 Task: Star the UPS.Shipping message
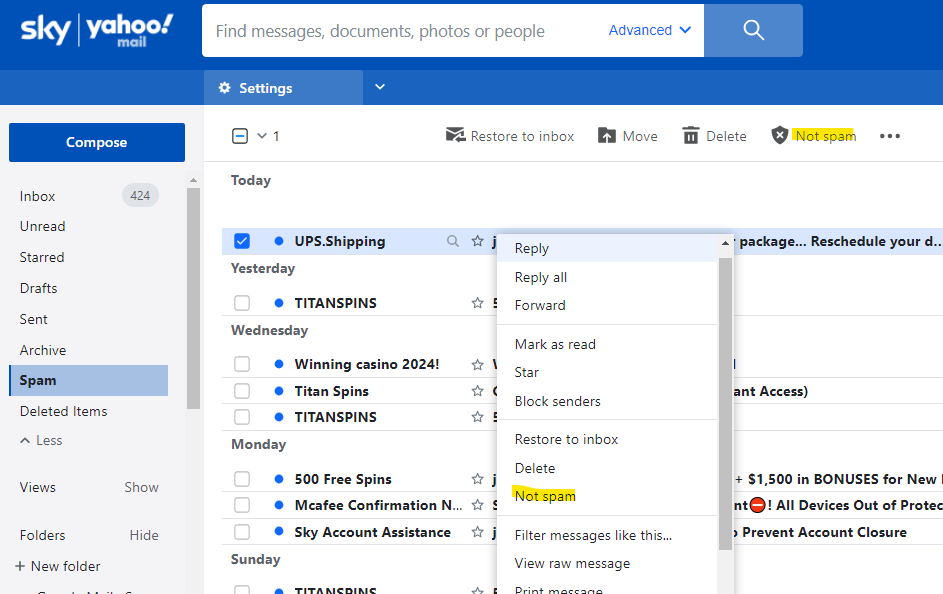pos(478,241)
